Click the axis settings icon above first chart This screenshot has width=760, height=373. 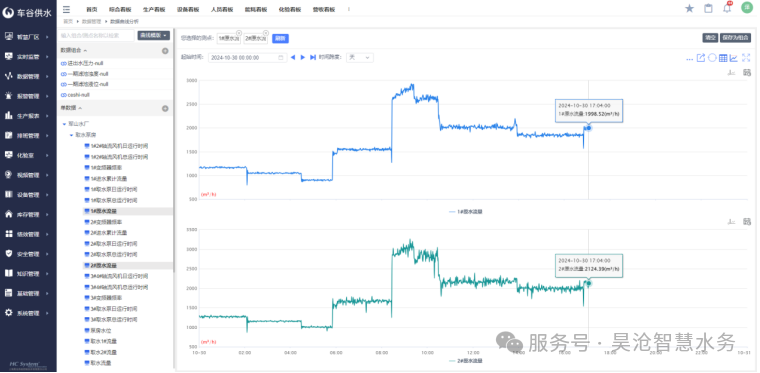point(732,73)
